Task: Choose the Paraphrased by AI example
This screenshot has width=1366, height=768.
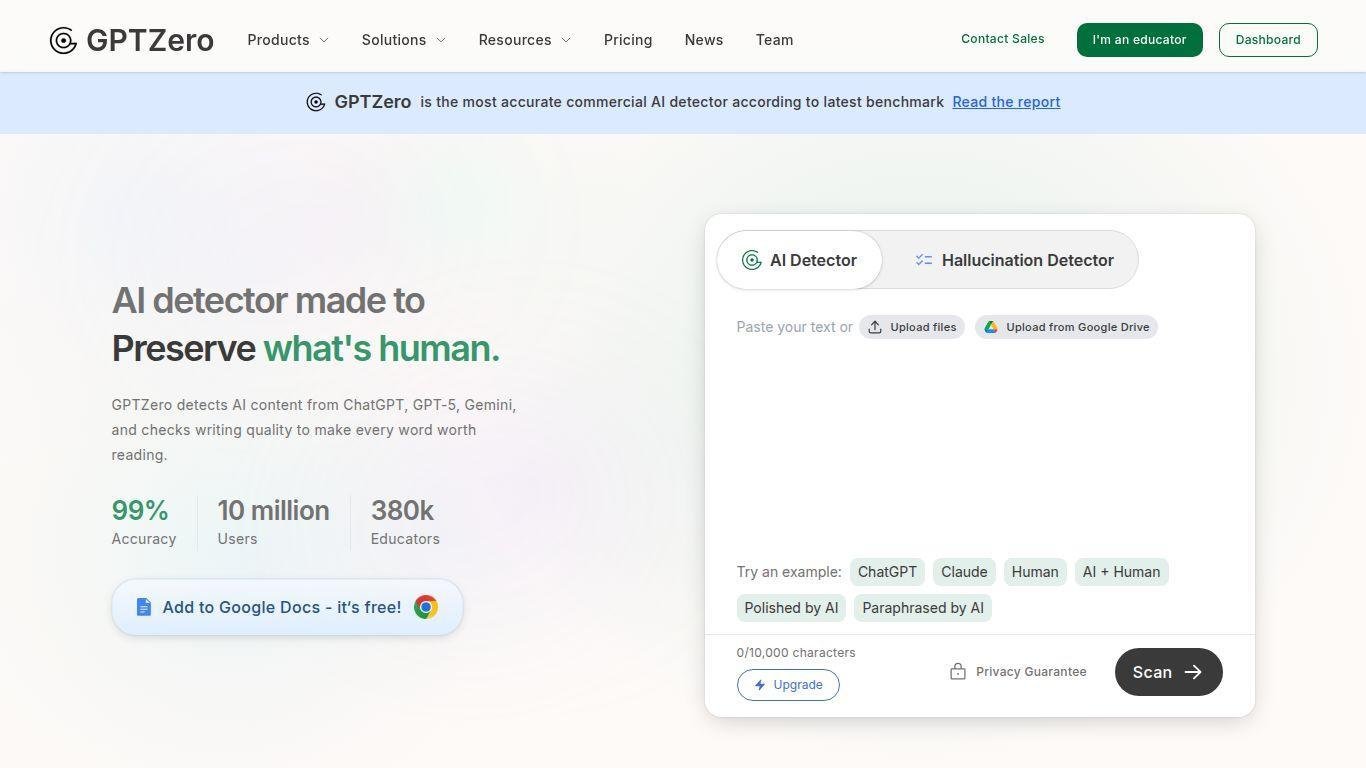Action: (922, 608)
